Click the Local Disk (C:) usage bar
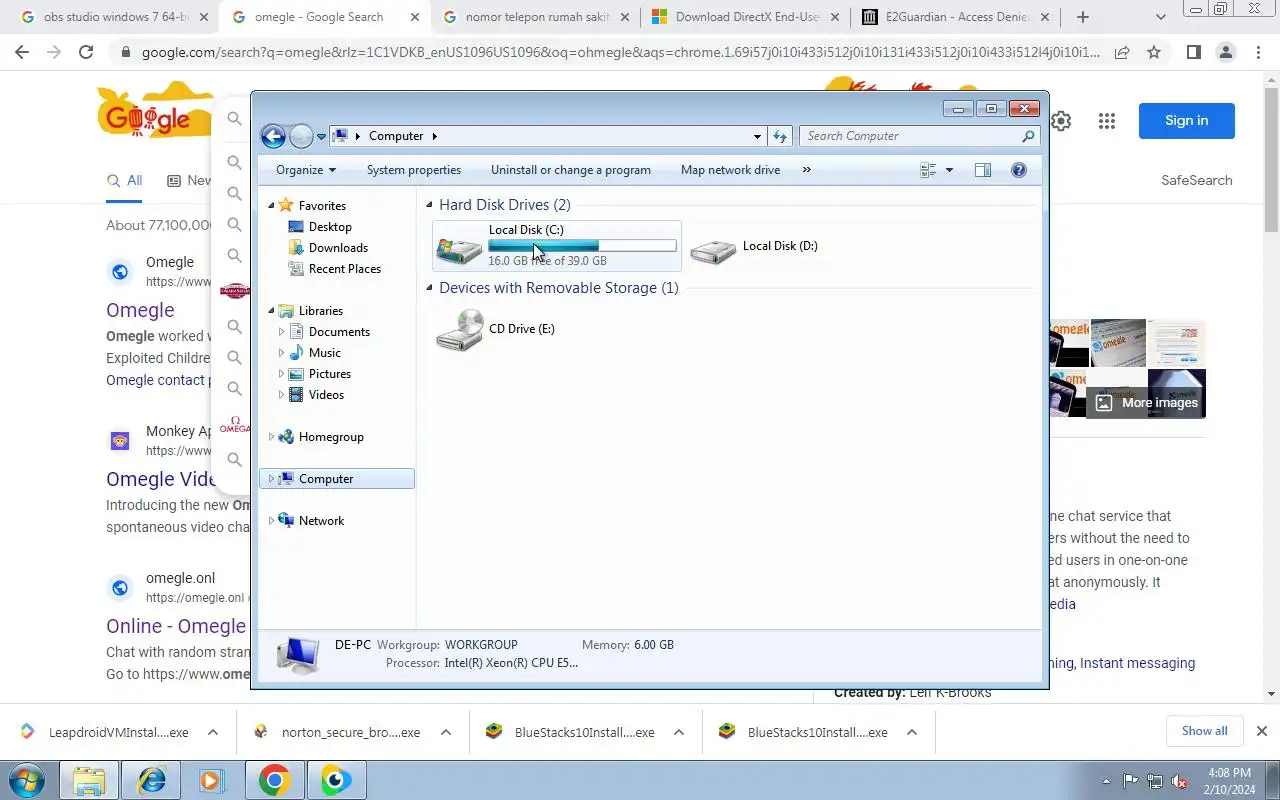Screen dimensions: 1280x800 582,245
